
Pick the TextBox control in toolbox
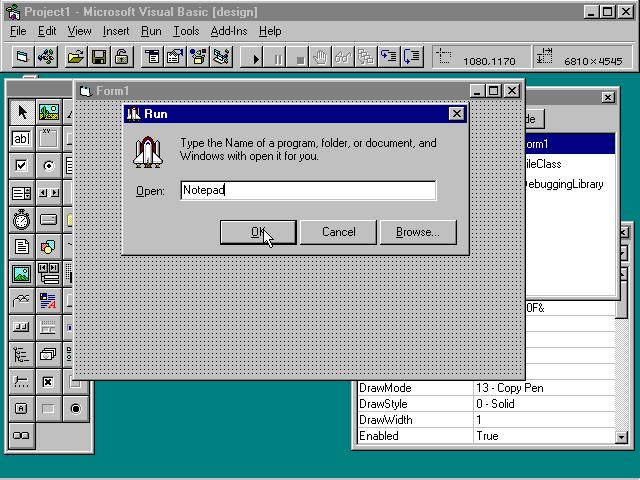(x=21, y=139)
